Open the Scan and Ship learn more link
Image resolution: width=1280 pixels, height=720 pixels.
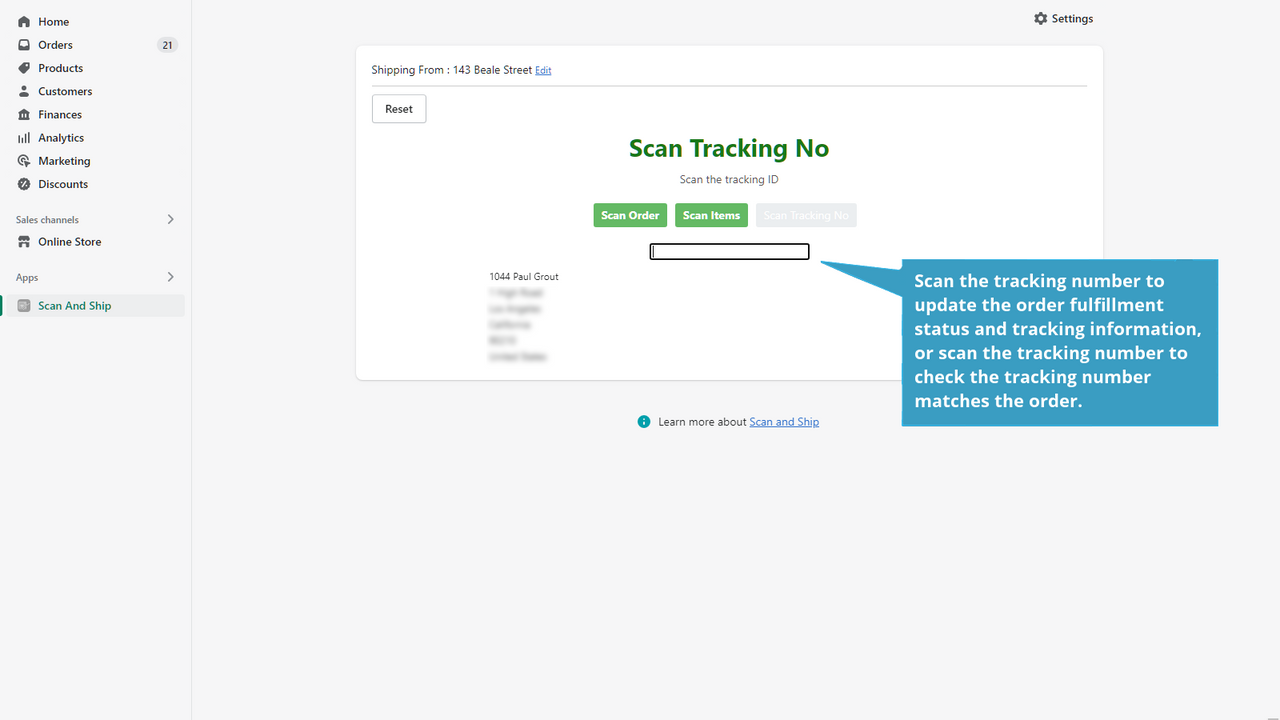click(784, 421)
